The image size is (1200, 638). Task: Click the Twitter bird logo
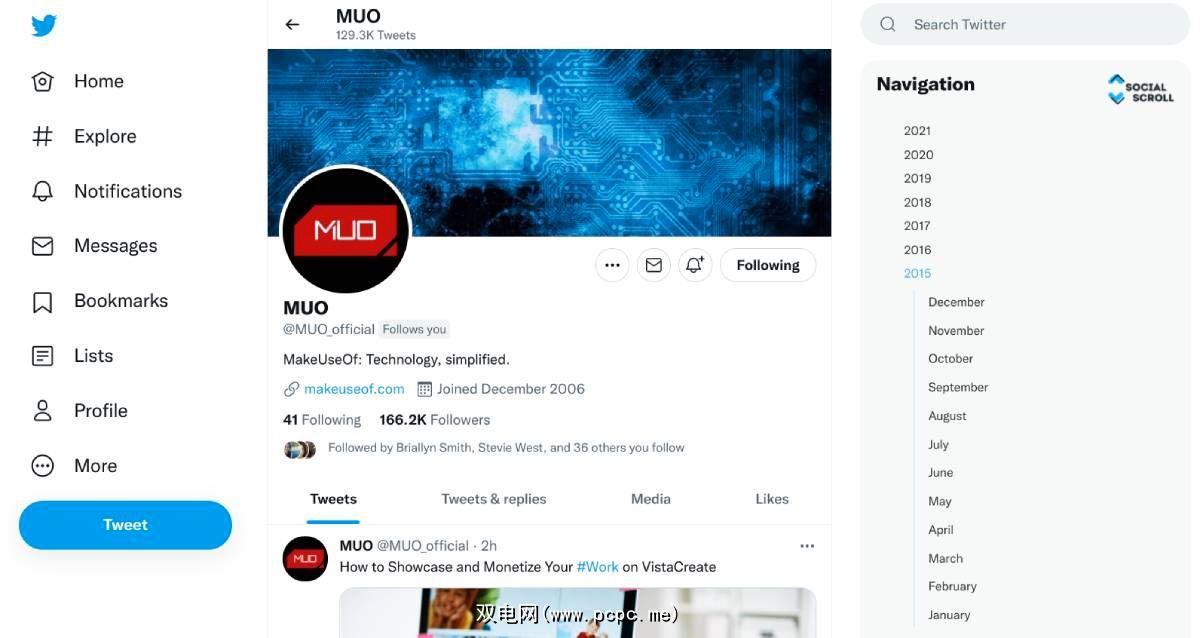point(43,25)
